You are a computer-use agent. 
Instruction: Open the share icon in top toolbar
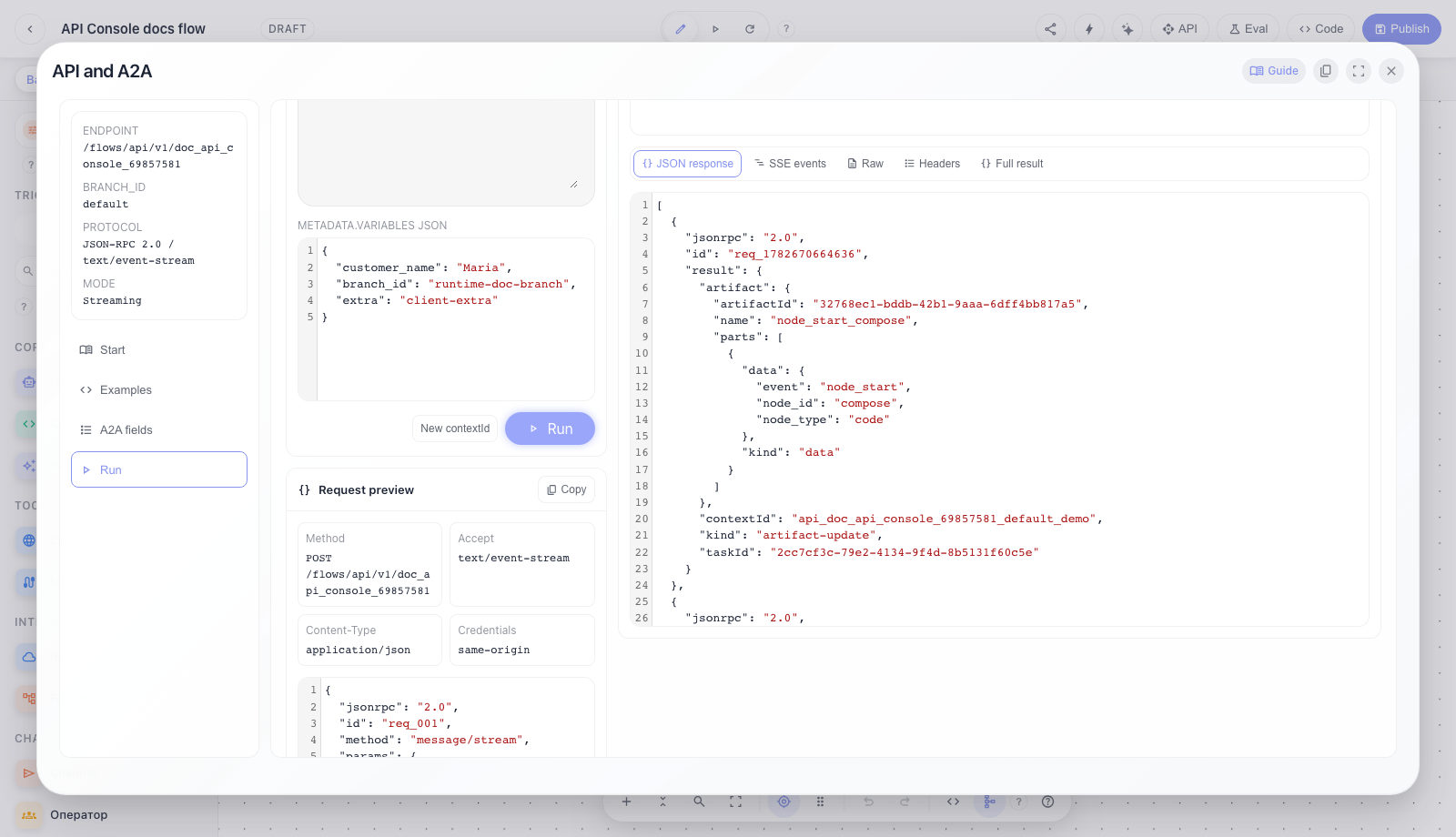point(1050,29)
